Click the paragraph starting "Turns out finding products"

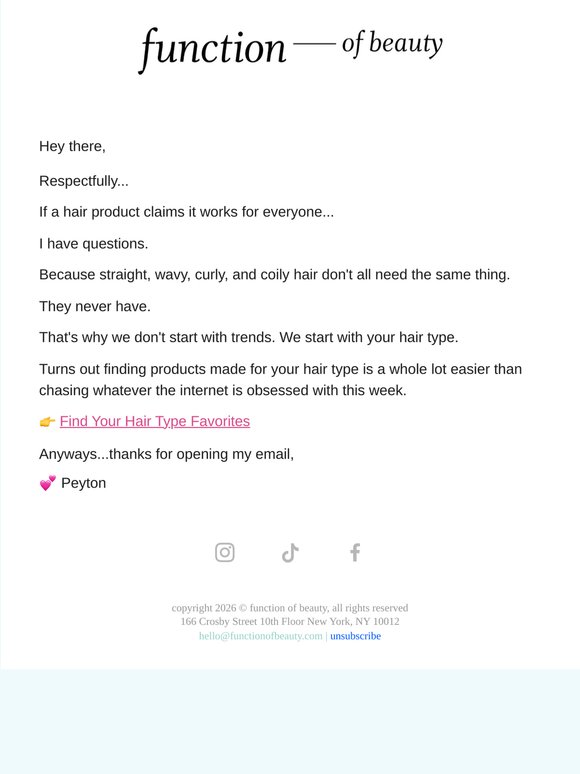[280, 380]
